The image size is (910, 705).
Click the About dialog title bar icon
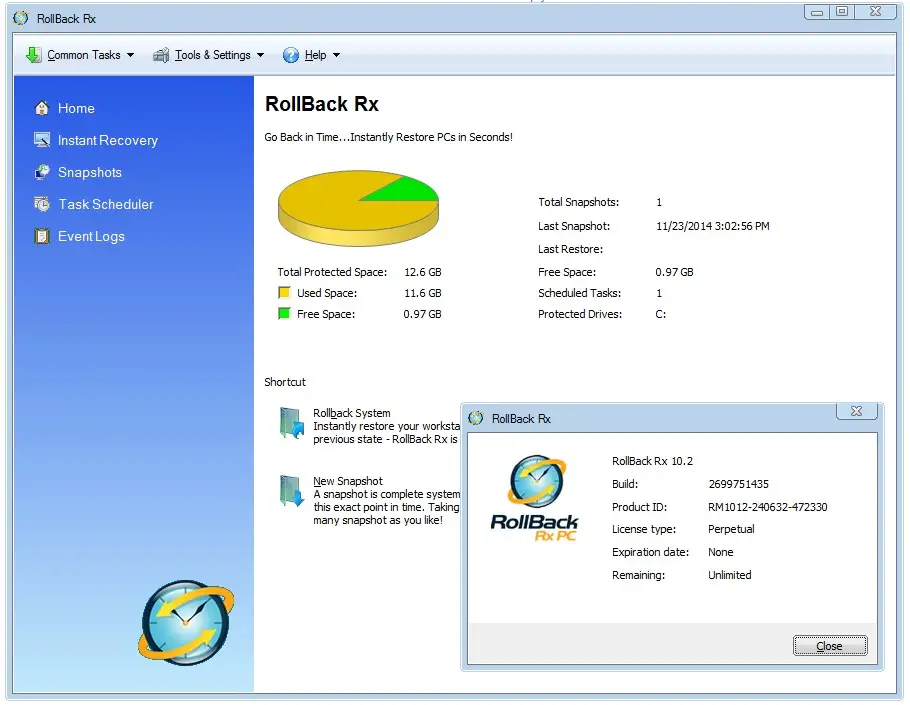click(x=476, y=418)
